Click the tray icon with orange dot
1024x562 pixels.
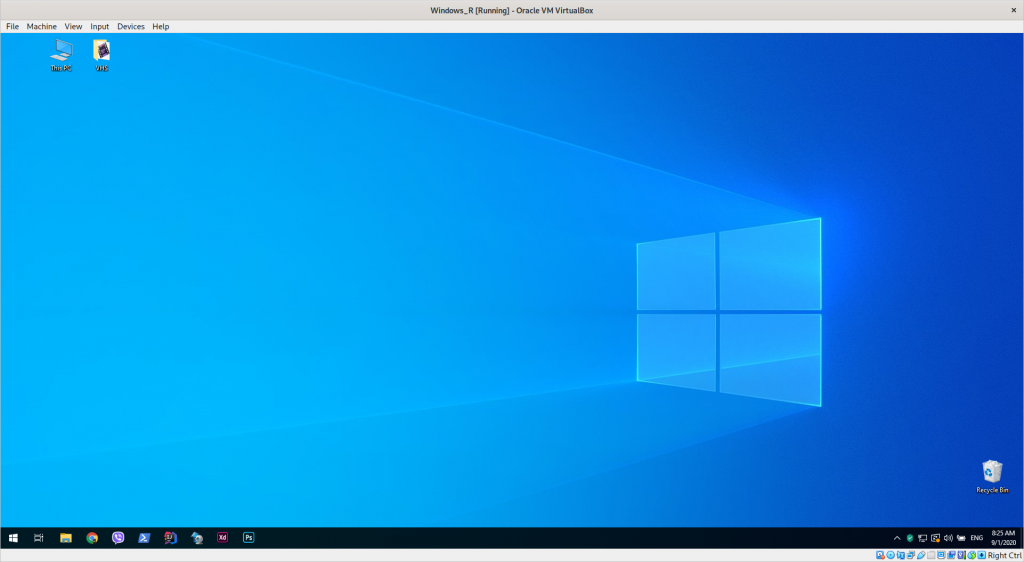coord(935,538)
